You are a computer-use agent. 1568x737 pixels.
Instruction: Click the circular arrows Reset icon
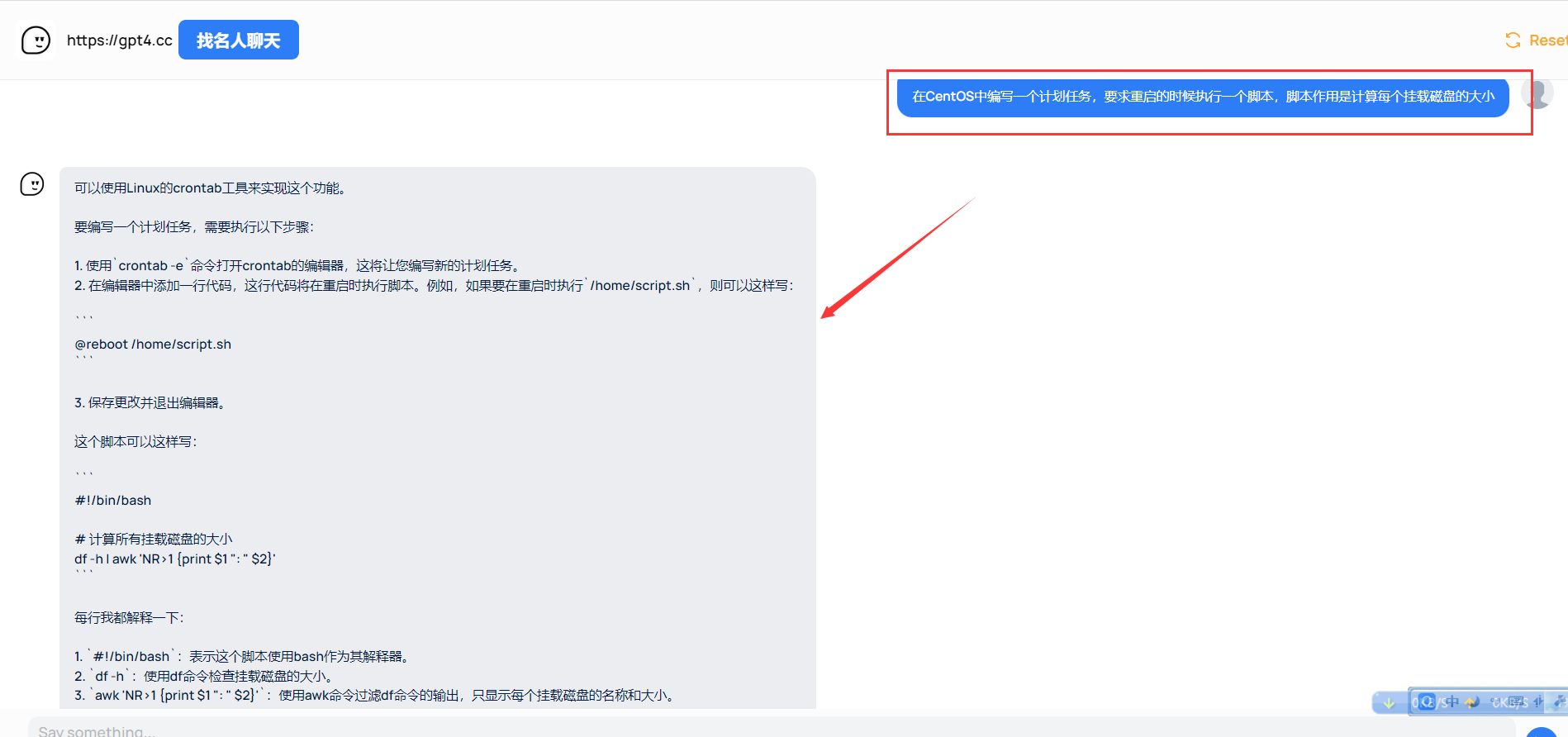point(1513,40)
